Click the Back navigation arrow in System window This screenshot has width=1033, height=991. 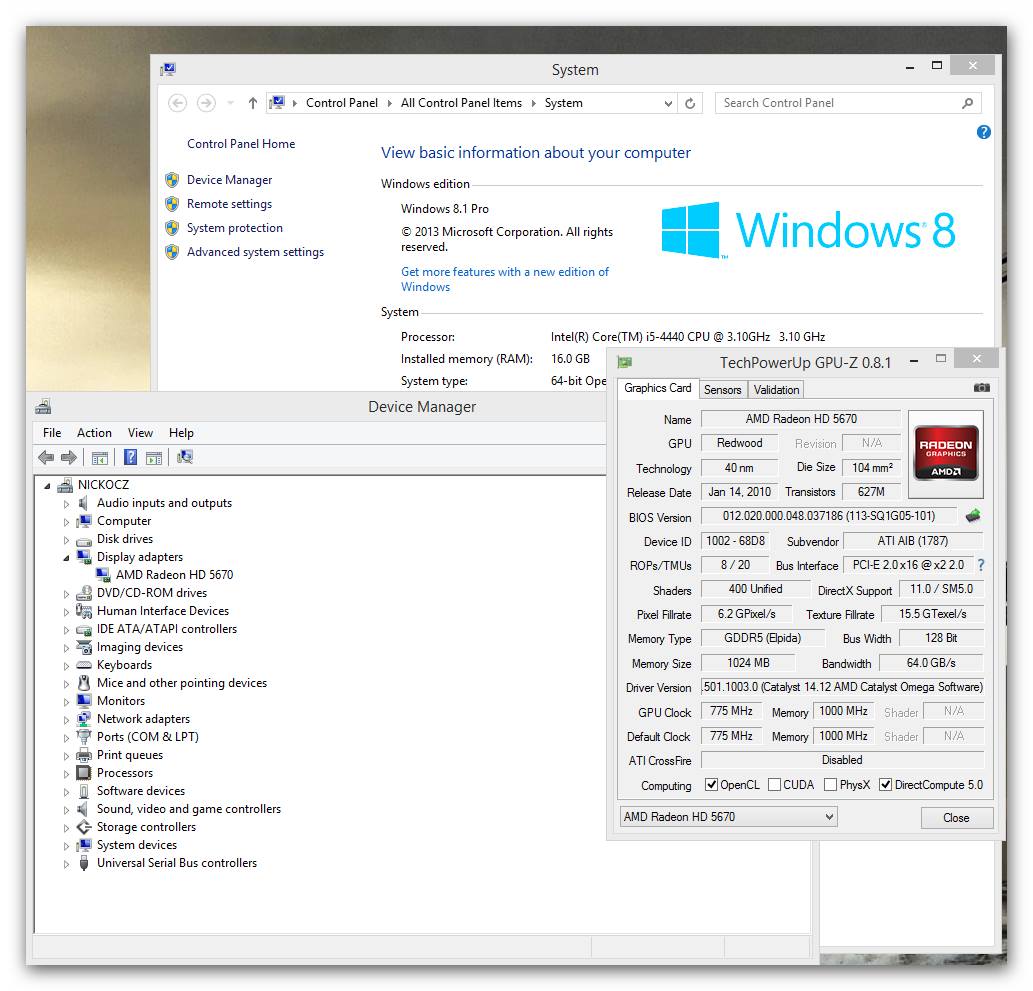(177, 103)
